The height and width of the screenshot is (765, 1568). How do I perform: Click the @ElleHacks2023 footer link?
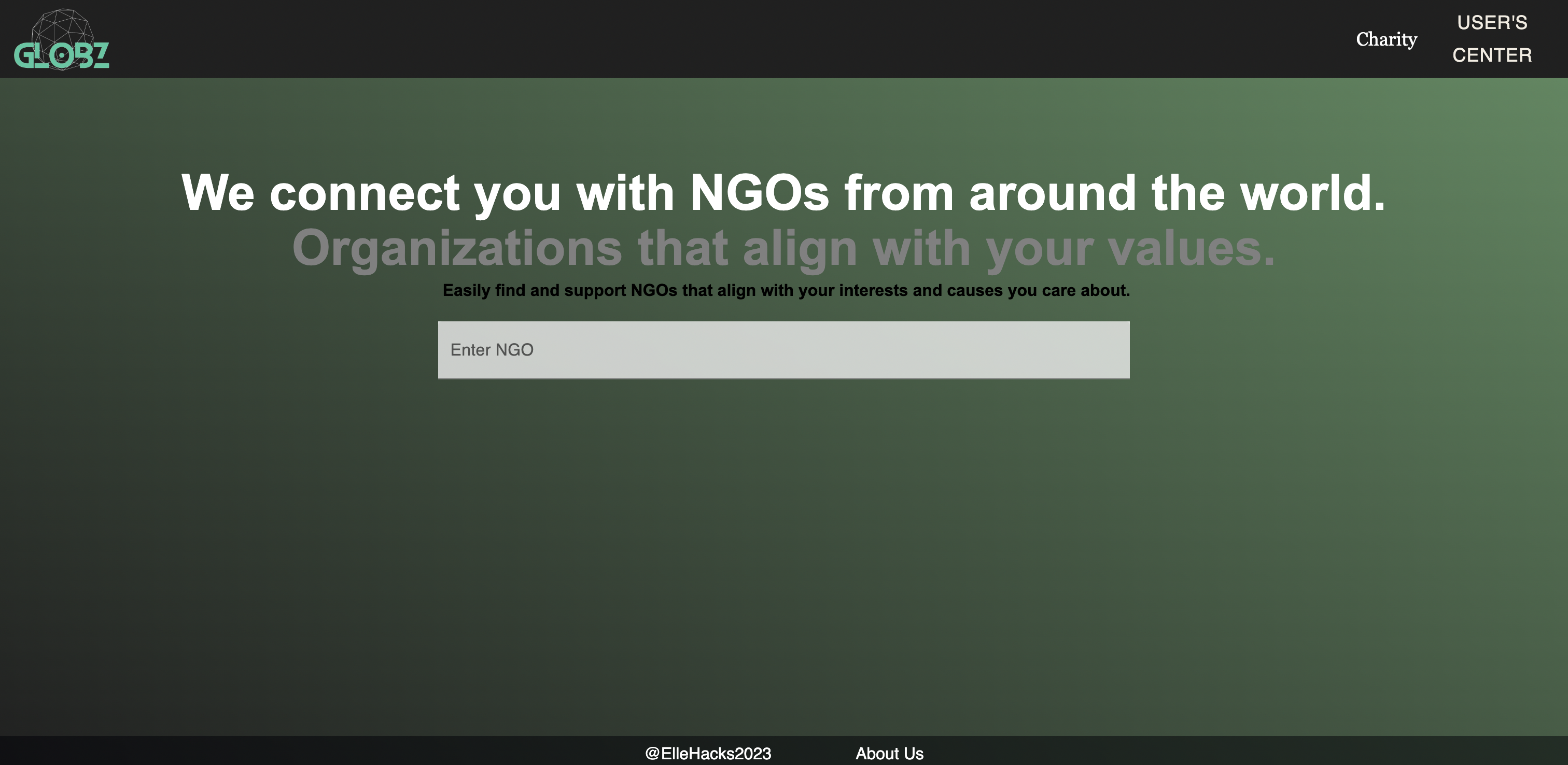click(708, 754)
